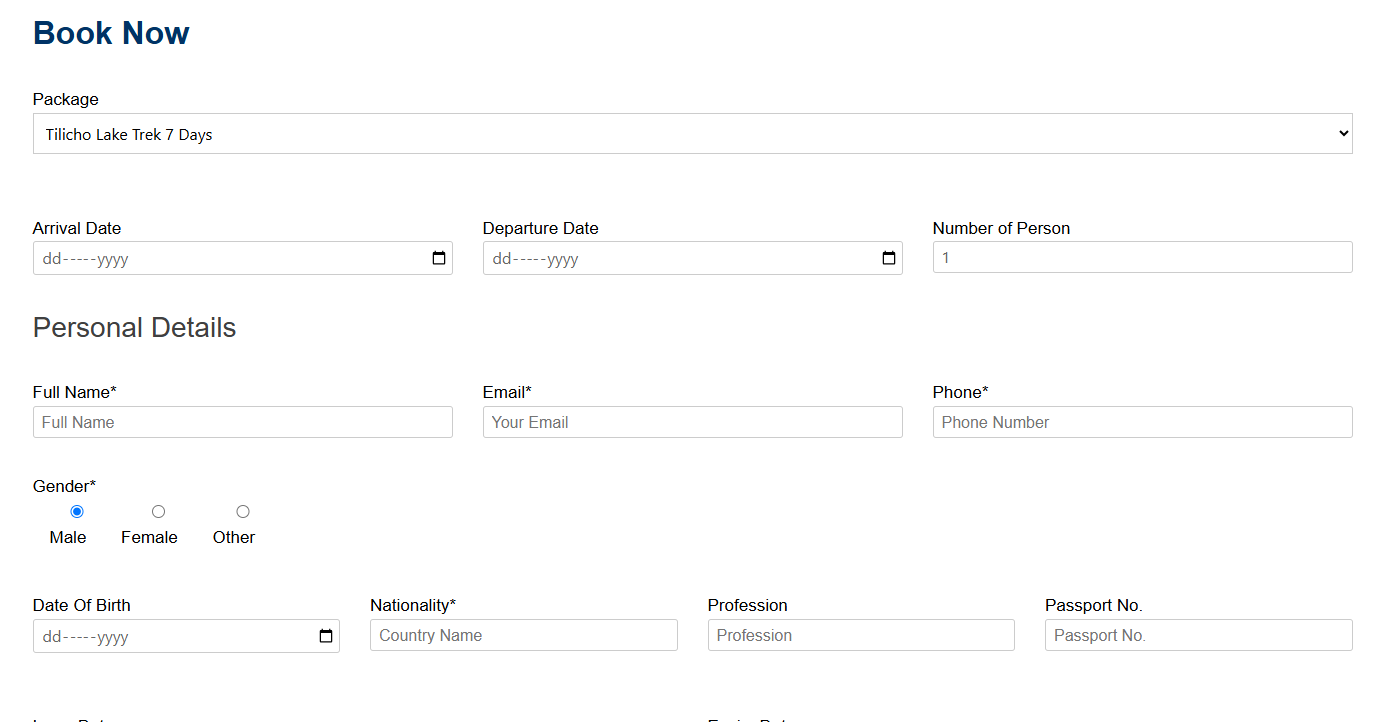
Task: Select the Female gender radio button
Action: point(158,512)
